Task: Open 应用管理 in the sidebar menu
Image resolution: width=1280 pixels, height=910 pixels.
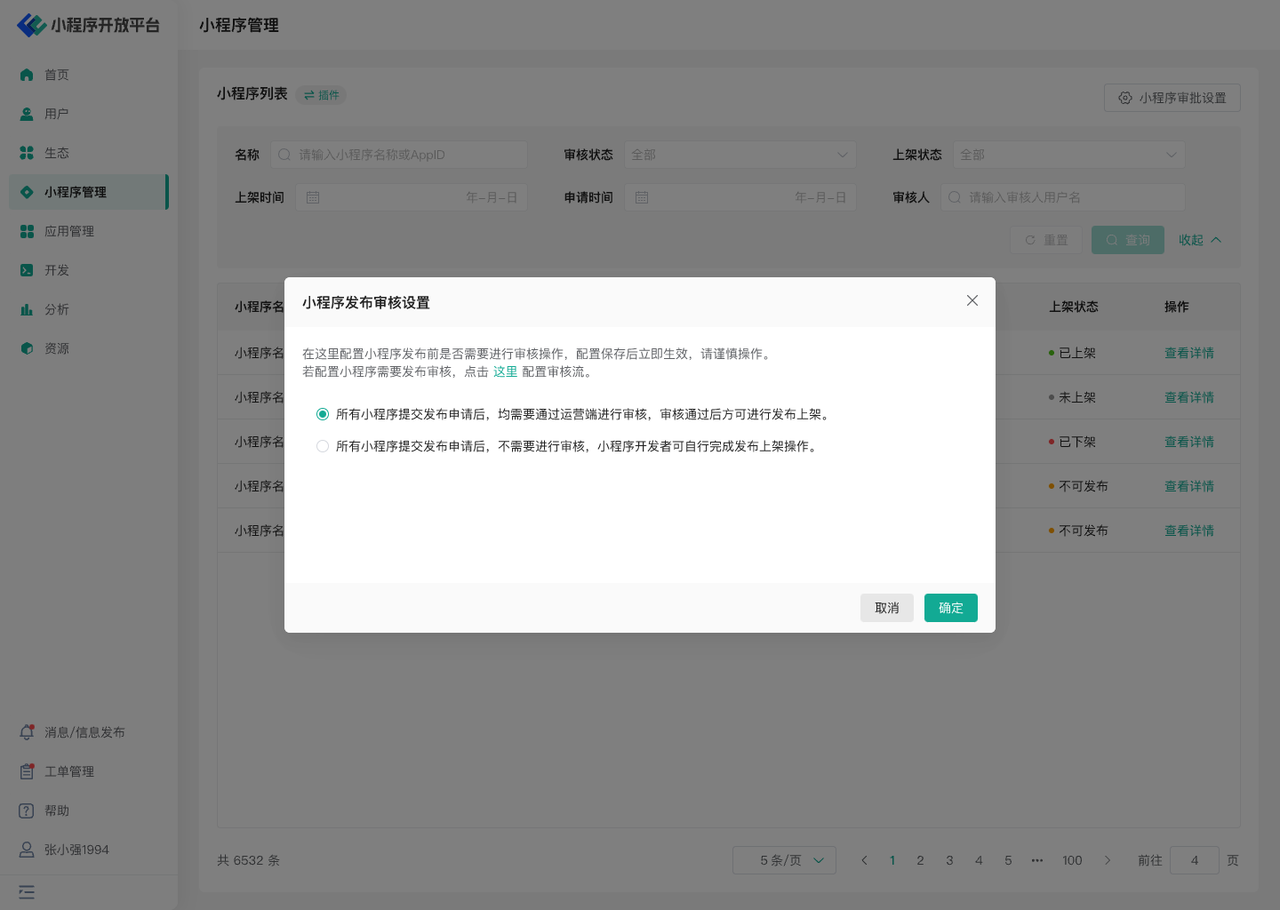Action: [x=69, y=231]
